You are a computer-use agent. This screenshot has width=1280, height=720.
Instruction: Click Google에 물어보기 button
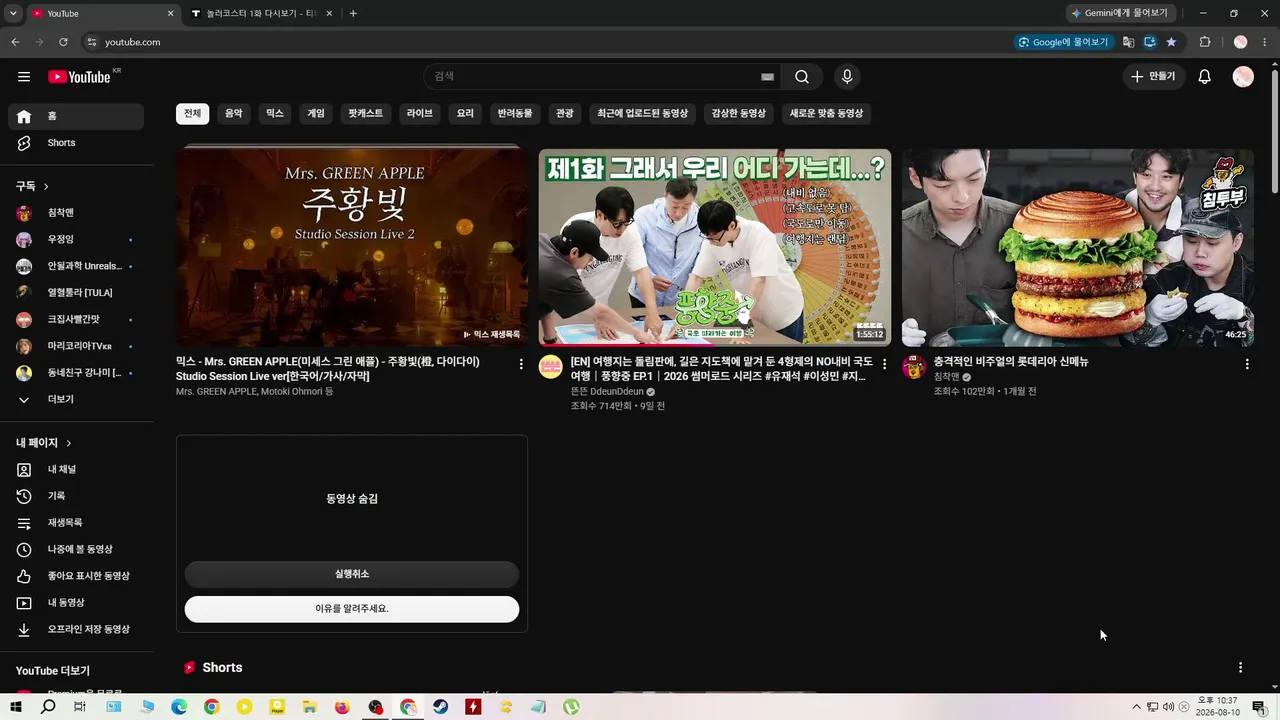tap(1063, 42)
